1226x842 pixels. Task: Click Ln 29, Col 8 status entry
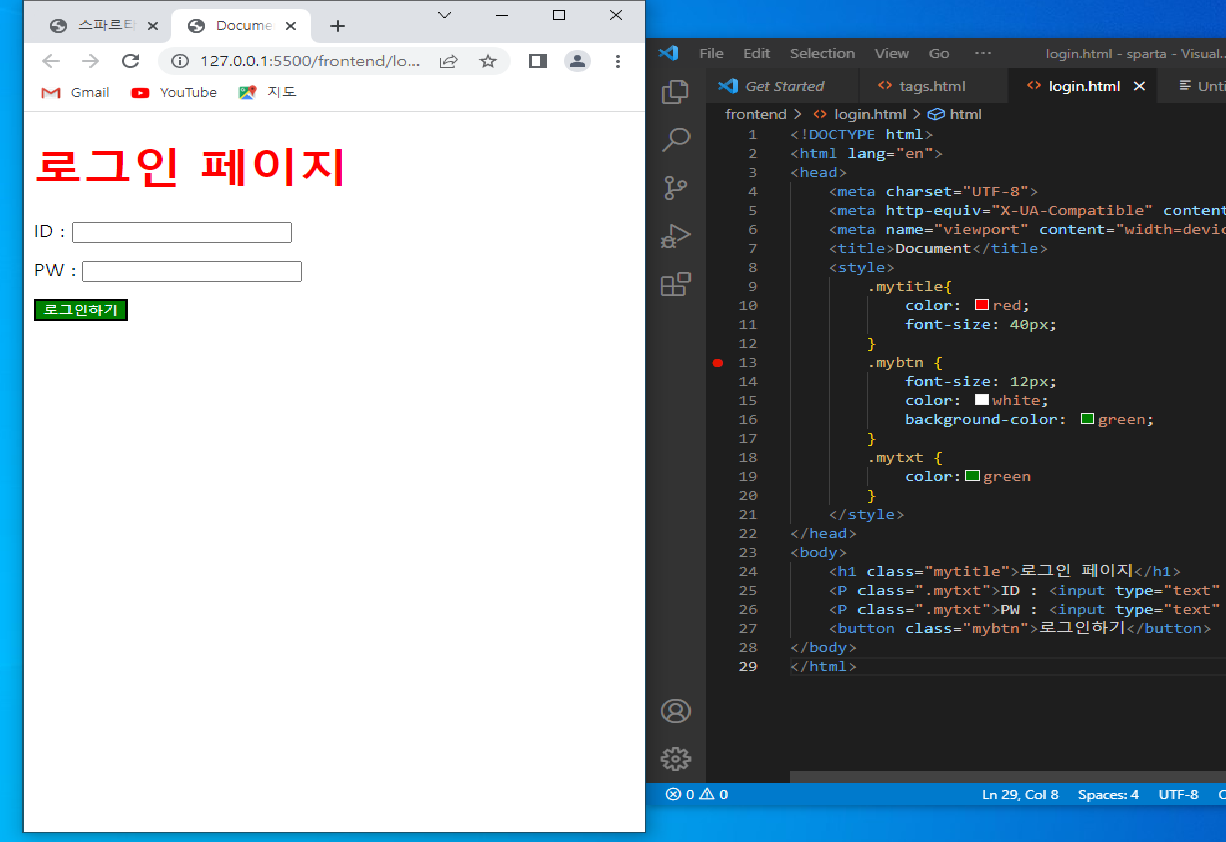[x=1020, y=794]
